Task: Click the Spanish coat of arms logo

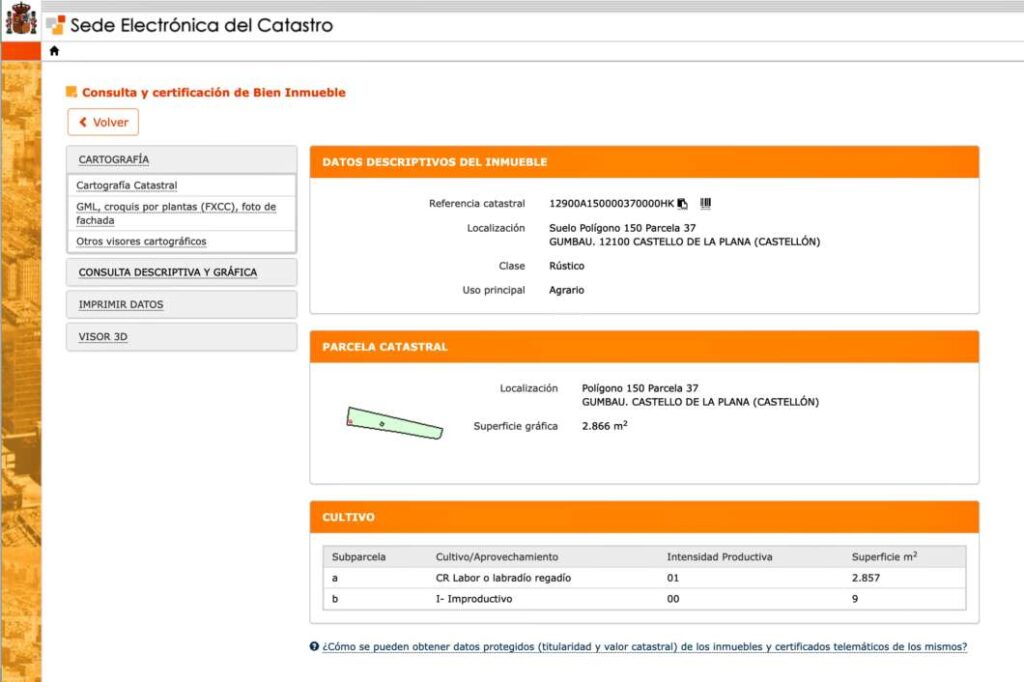Action: coord(20,20)
